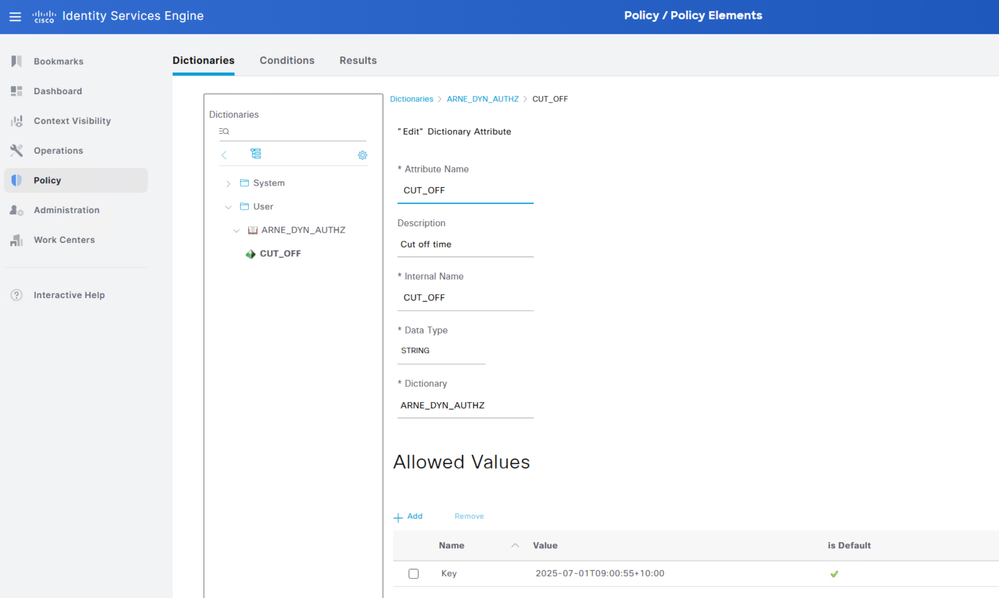This screenshot has width=999, height=598.
Task: Switch to the Conditions tab
Action: pyautogui.click(x=287, y=61)
